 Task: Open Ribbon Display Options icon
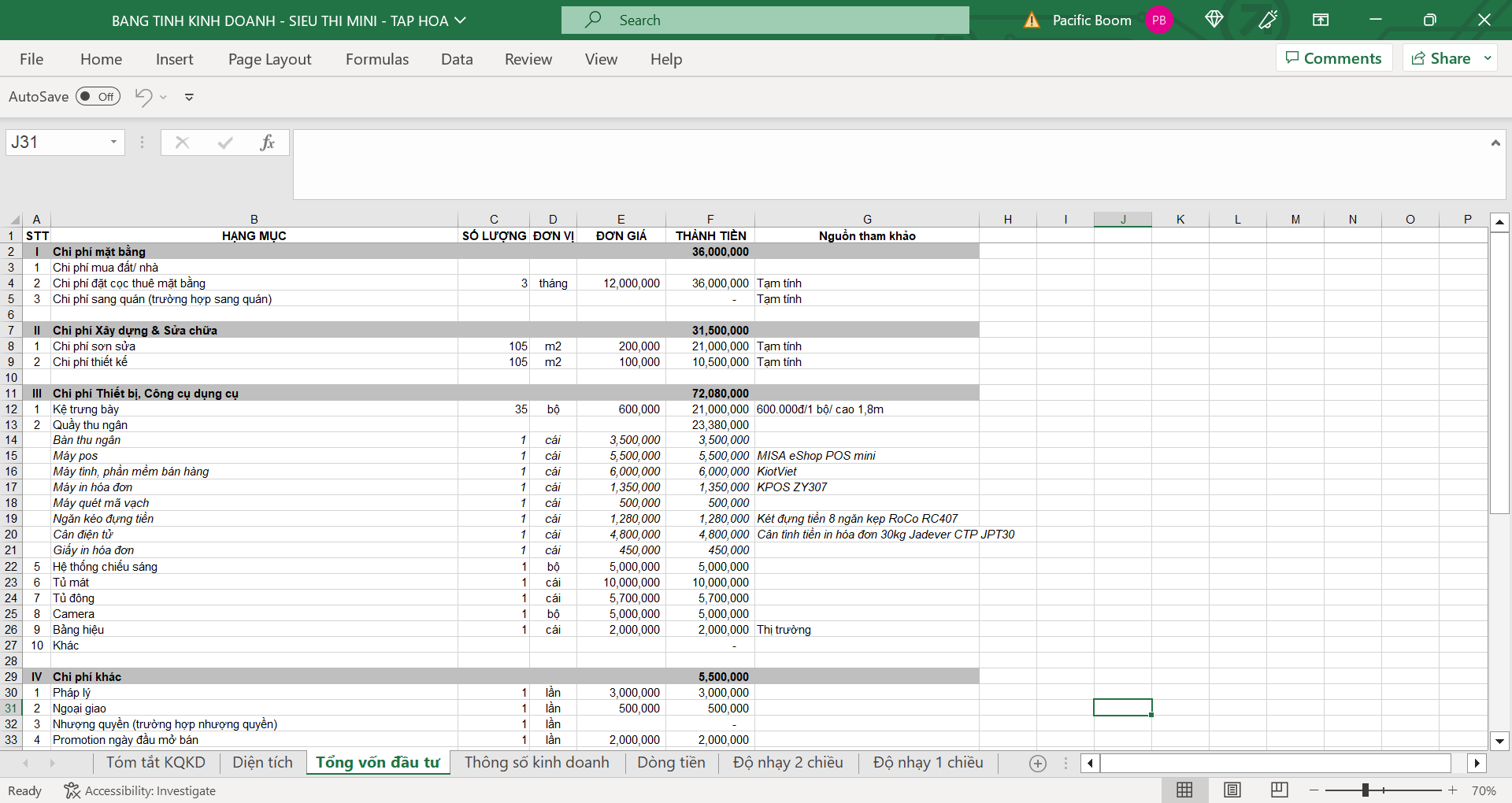click(1321, 20)
